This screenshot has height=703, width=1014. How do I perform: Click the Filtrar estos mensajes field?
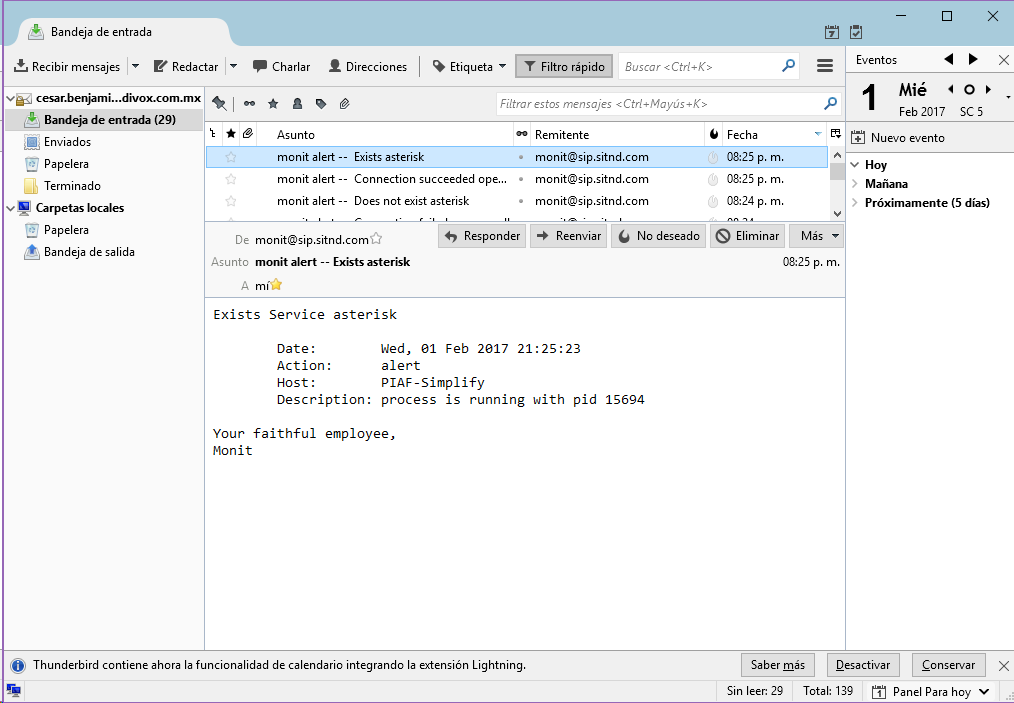point(668,103)
